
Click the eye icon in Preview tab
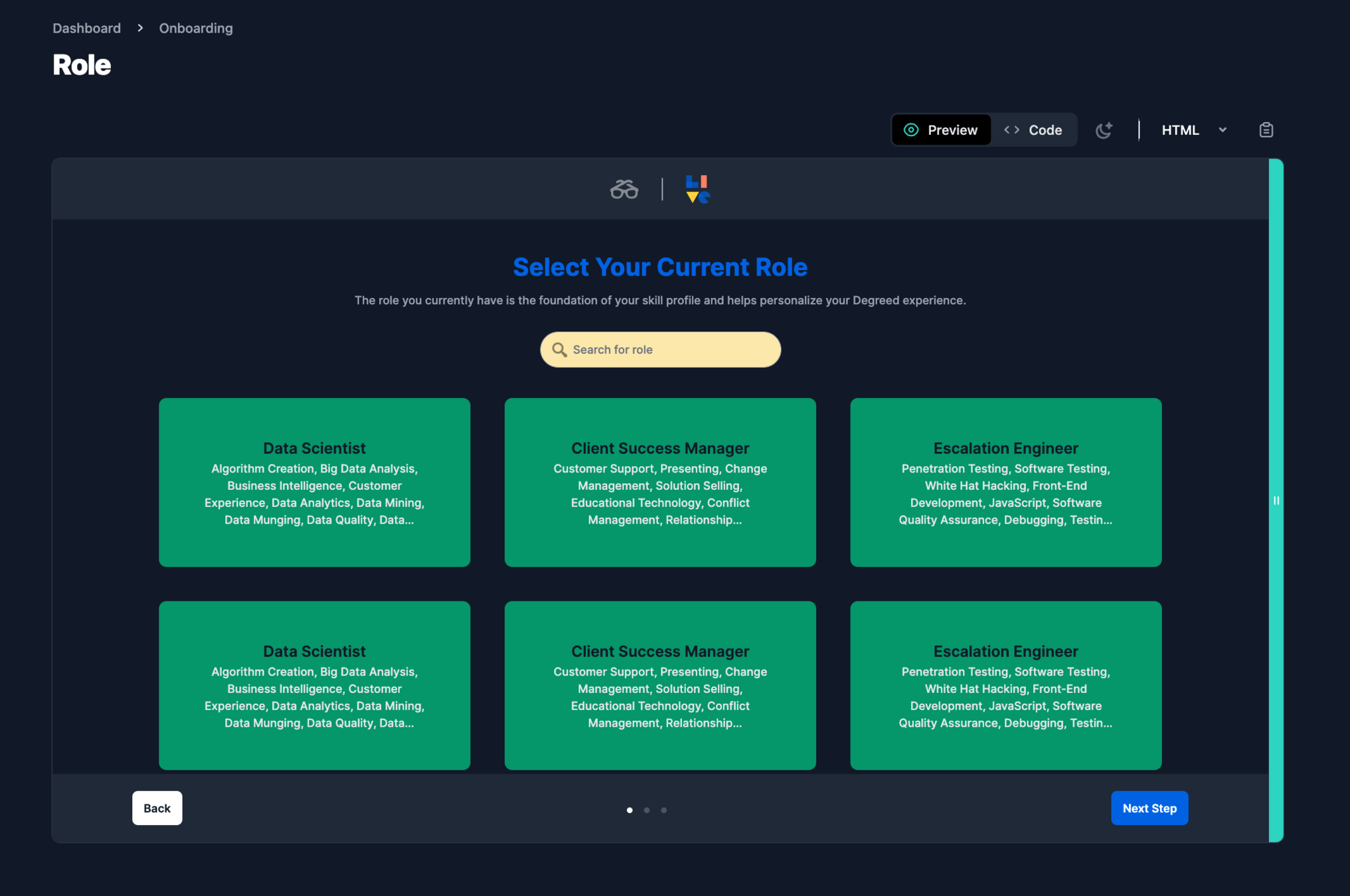tap(911, 130)
